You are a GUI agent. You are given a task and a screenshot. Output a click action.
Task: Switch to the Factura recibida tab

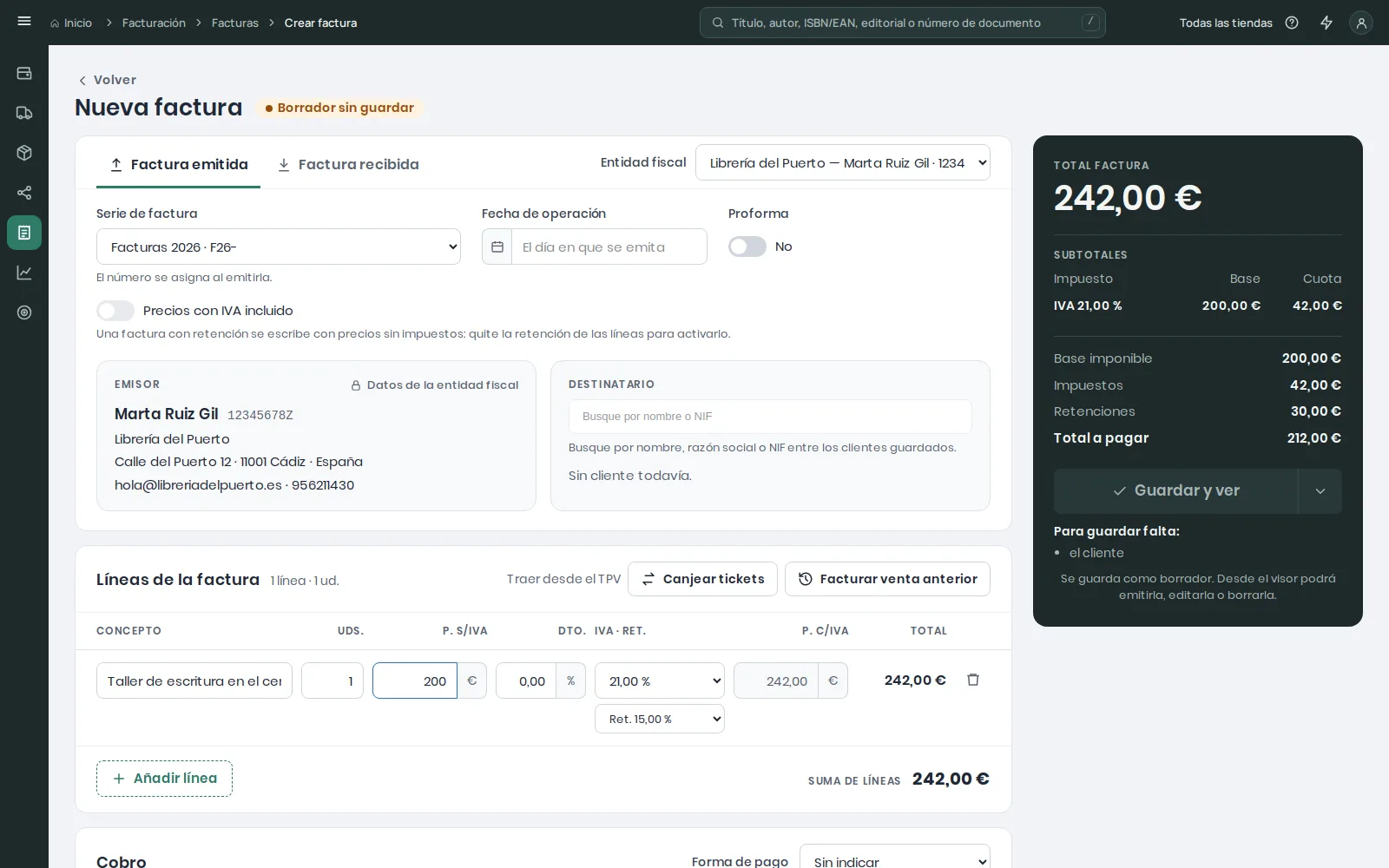348,164
